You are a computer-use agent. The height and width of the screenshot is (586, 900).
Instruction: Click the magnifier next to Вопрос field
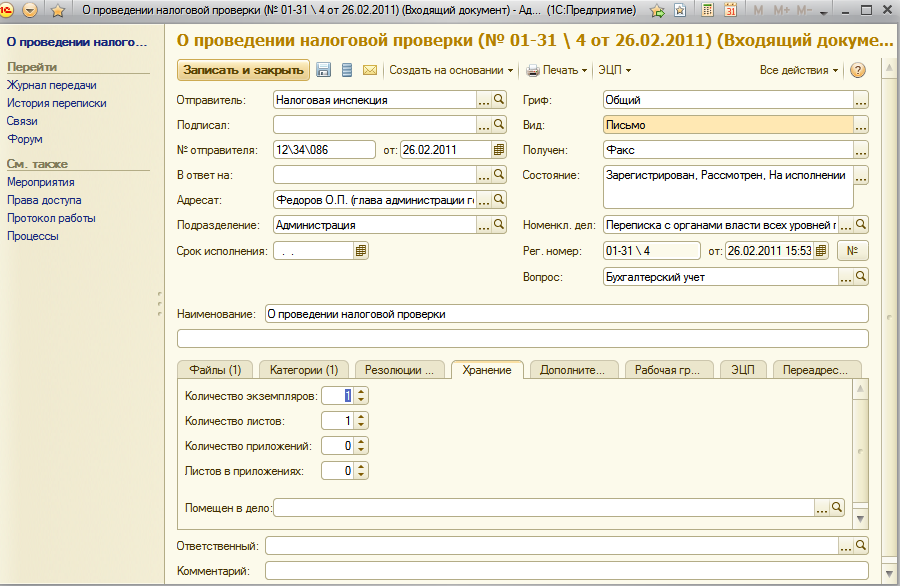pyautogui.click(x=860, y=277)
